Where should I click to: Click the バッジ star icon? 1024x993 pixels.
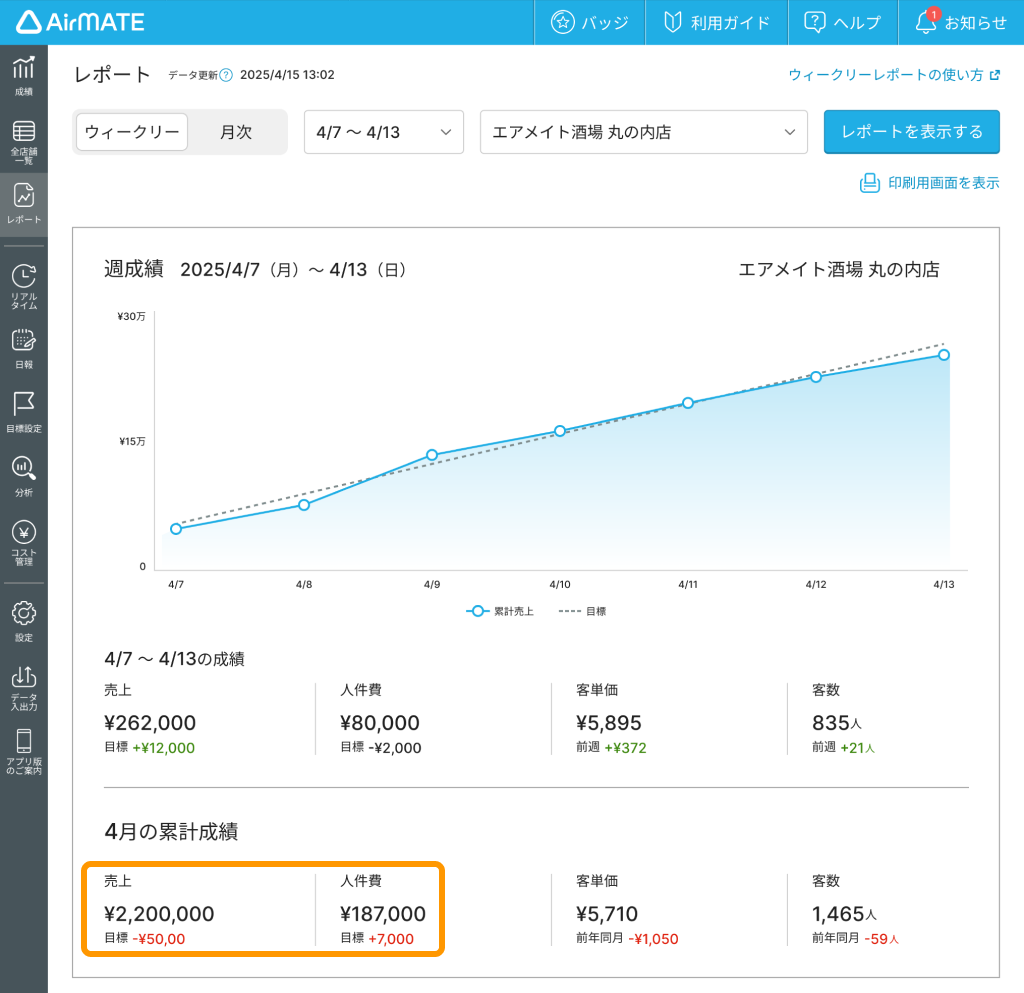[x=562, y=22]
